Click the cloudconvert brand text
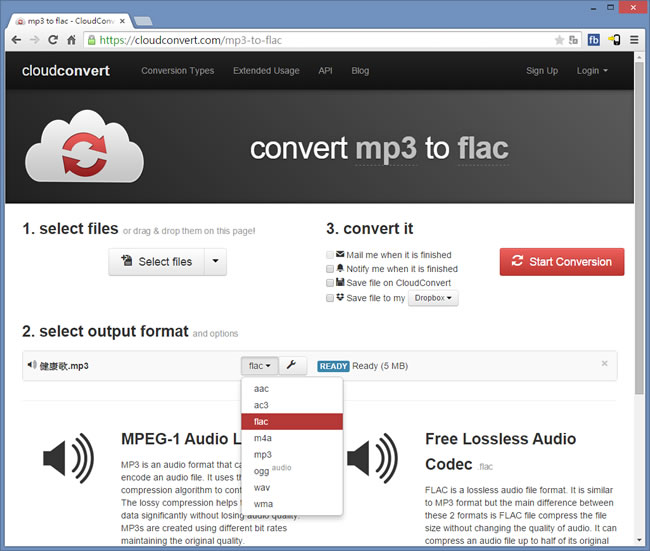This screenshot has width=650, height=551. (x=66, y=71)
